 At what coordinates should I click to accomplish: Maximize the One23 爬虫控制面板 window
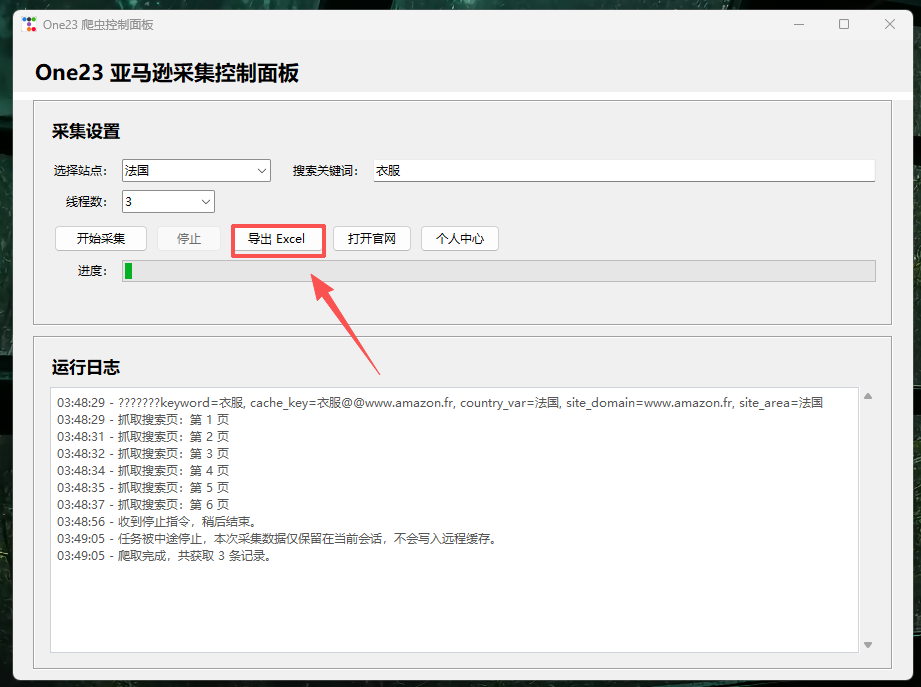pyautogui.click(x=844, y=24)
